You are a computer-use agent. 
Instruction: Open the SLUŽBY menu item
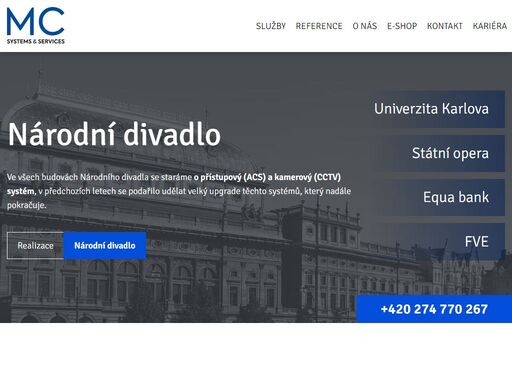point(271,26)
